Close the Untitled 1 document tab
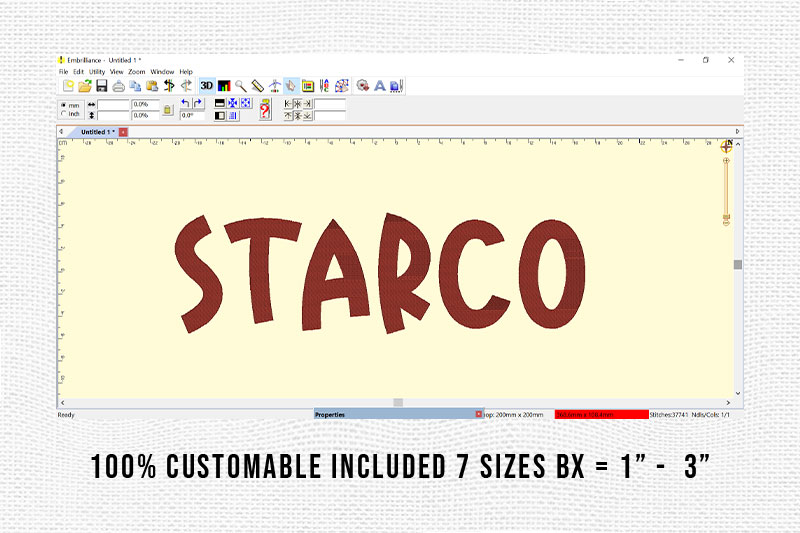Screen dimensions: 800x533 [x=123, y=132]
